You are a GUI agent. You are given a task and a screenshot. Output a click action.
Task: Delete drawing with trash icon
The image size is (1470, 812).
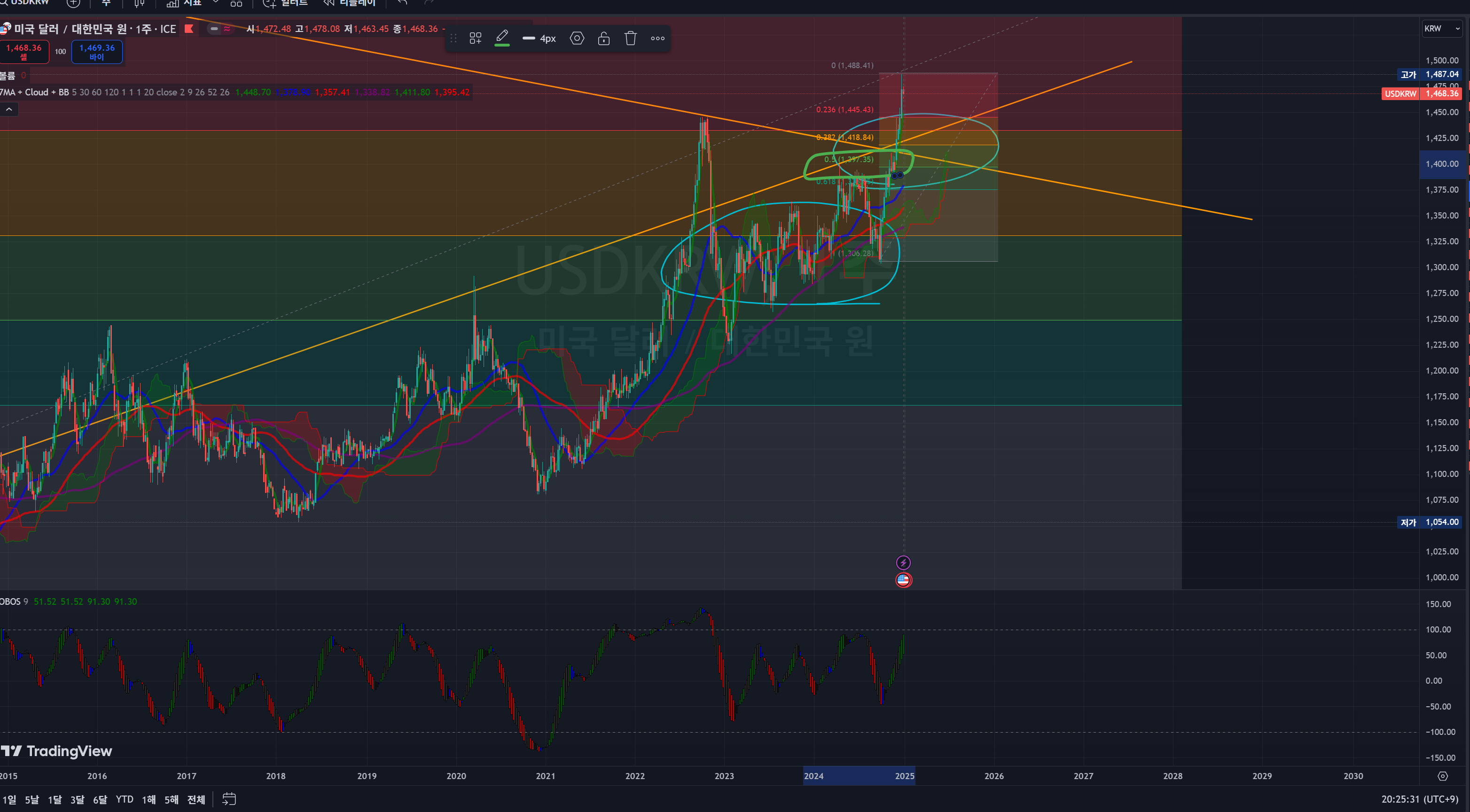[x=630, y=38]
